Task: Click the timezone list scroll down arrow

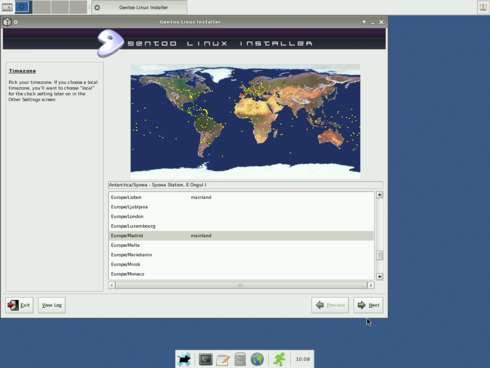Action: (x=379, y=276)
